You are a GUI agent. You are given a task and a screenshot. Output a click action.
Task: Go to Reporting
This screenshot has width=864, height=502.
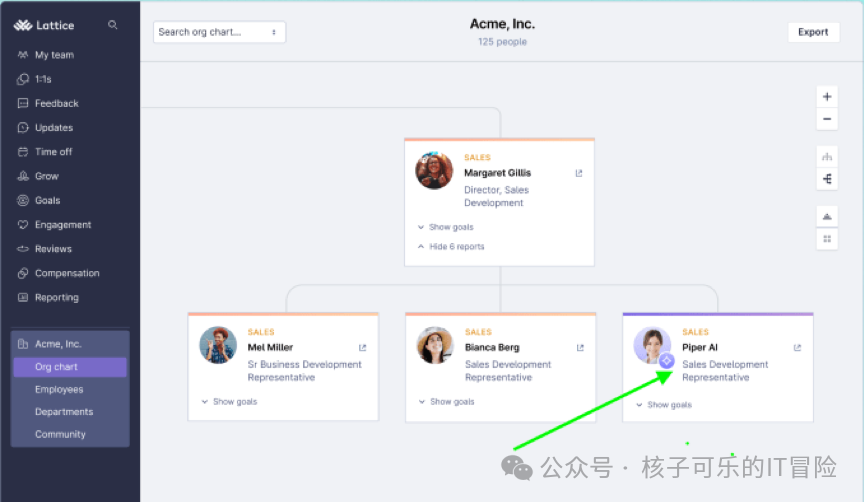coord(57,297)
